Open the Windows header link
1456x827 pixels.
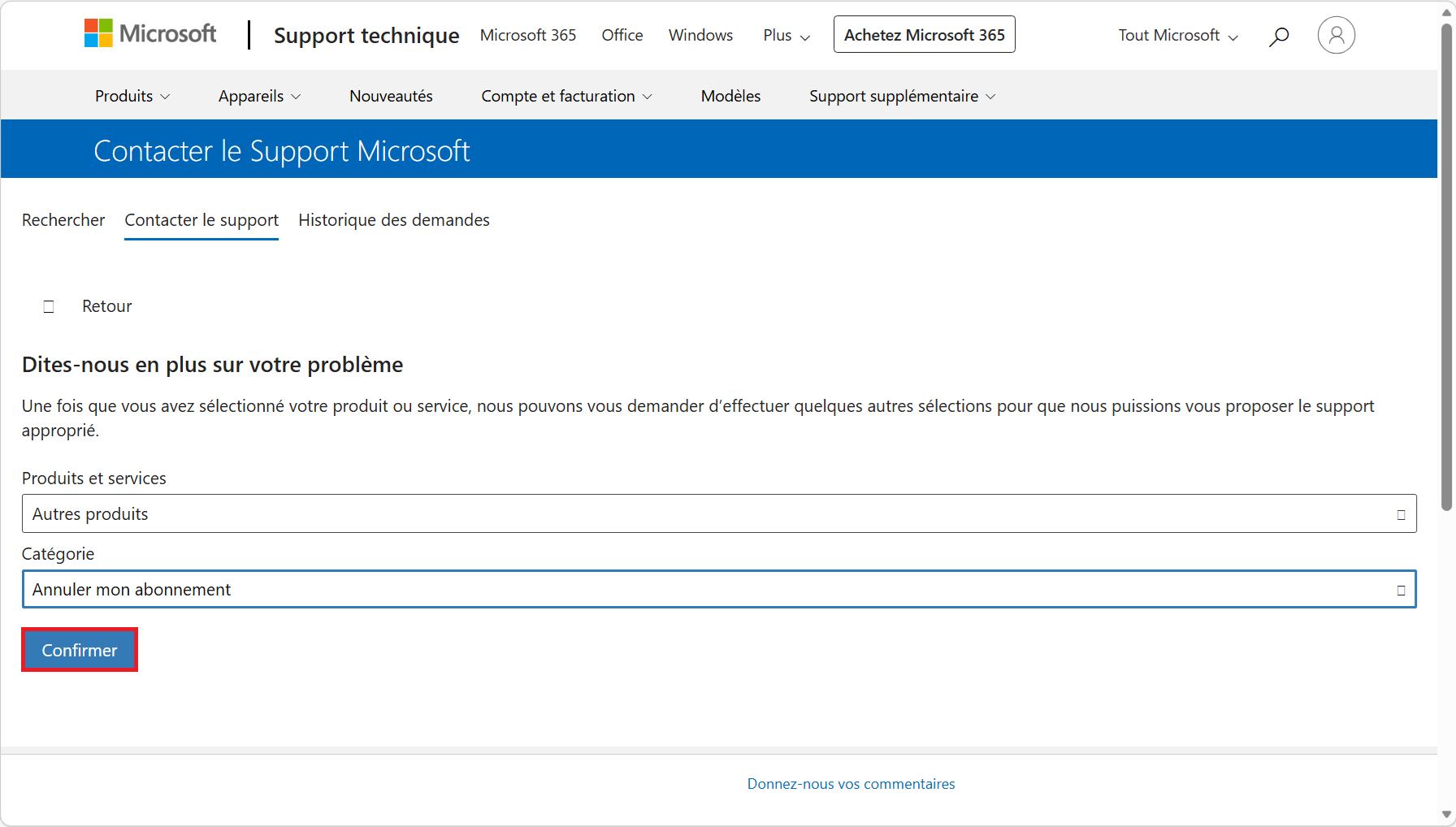(700, 35)
